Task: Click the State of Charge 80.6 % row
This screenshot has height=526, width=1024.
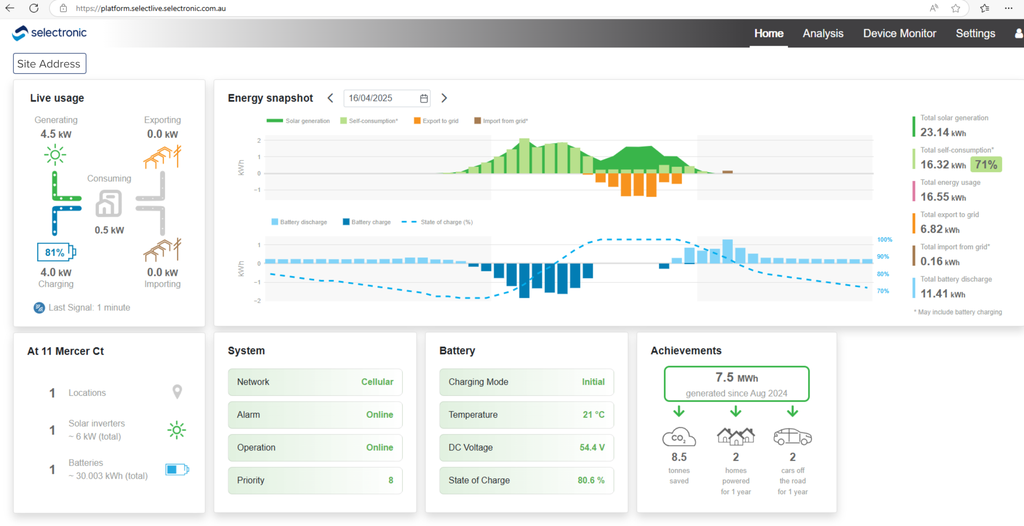Action: [x=526, y=480]
